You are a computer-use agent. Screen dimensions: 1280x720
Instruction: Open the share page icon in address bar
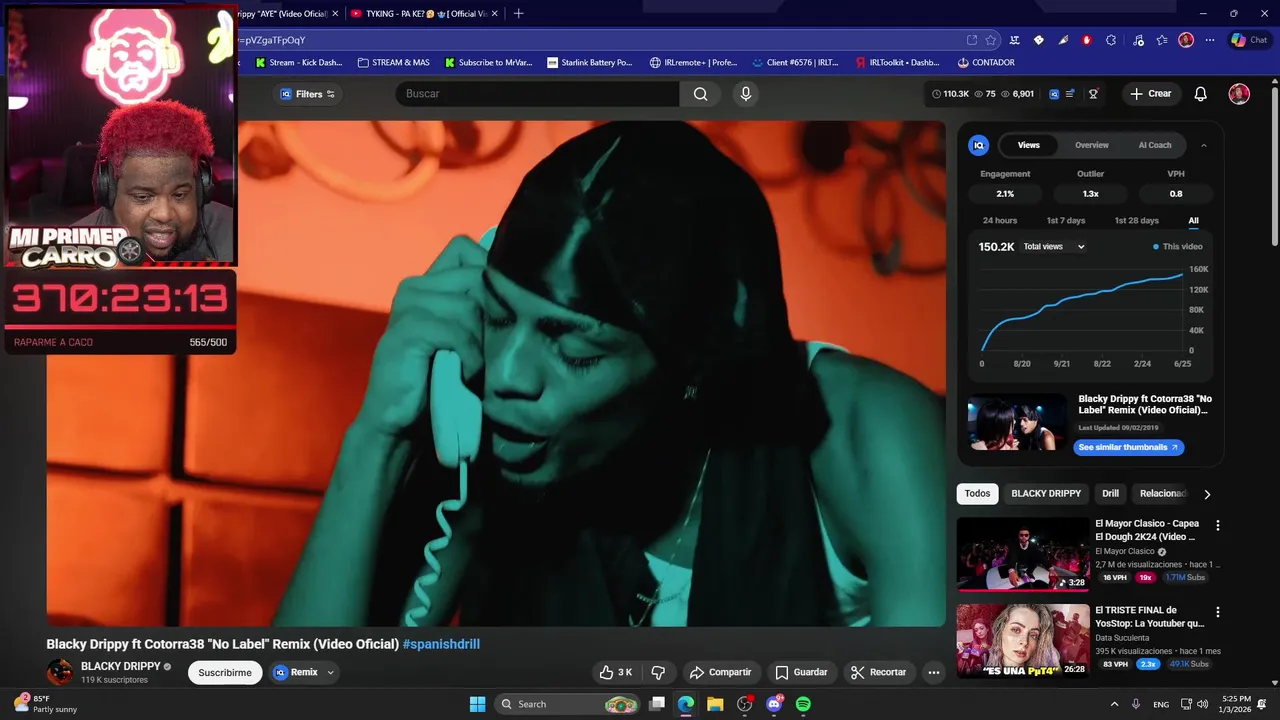972,40
